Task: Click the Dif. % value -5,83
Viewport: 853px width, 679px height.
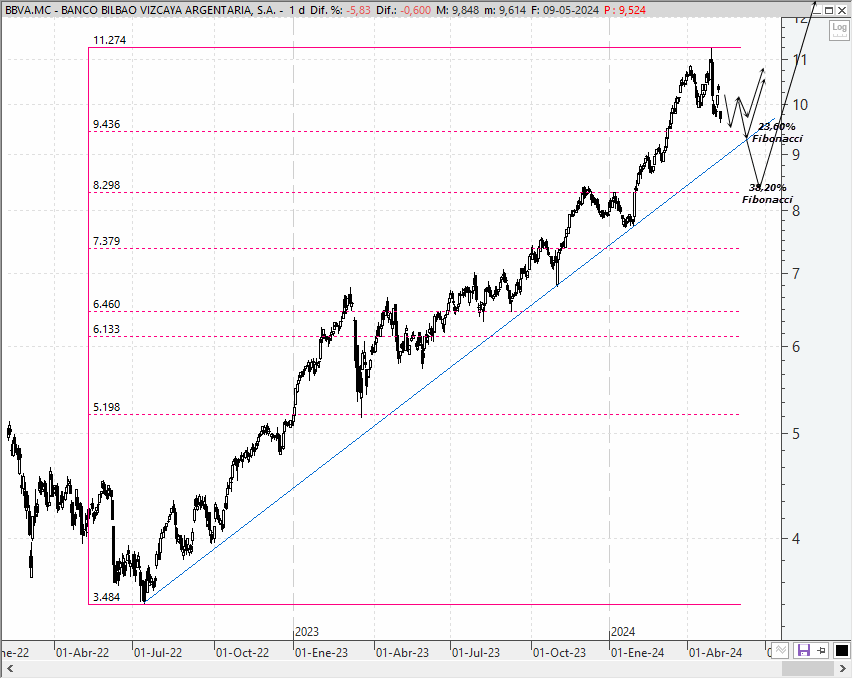Action: click(x=358, y=10)
